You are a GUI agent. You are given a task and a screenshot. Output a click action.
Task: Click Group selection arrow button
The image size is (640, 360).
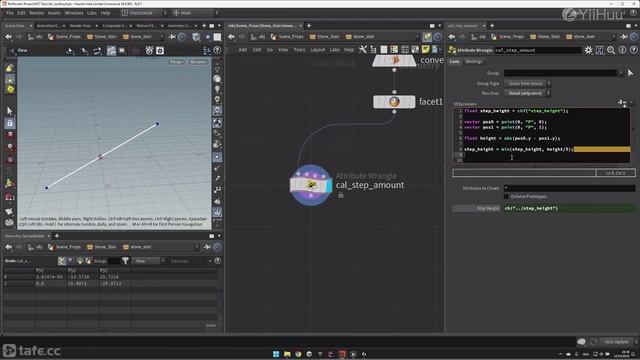point(631,73)
